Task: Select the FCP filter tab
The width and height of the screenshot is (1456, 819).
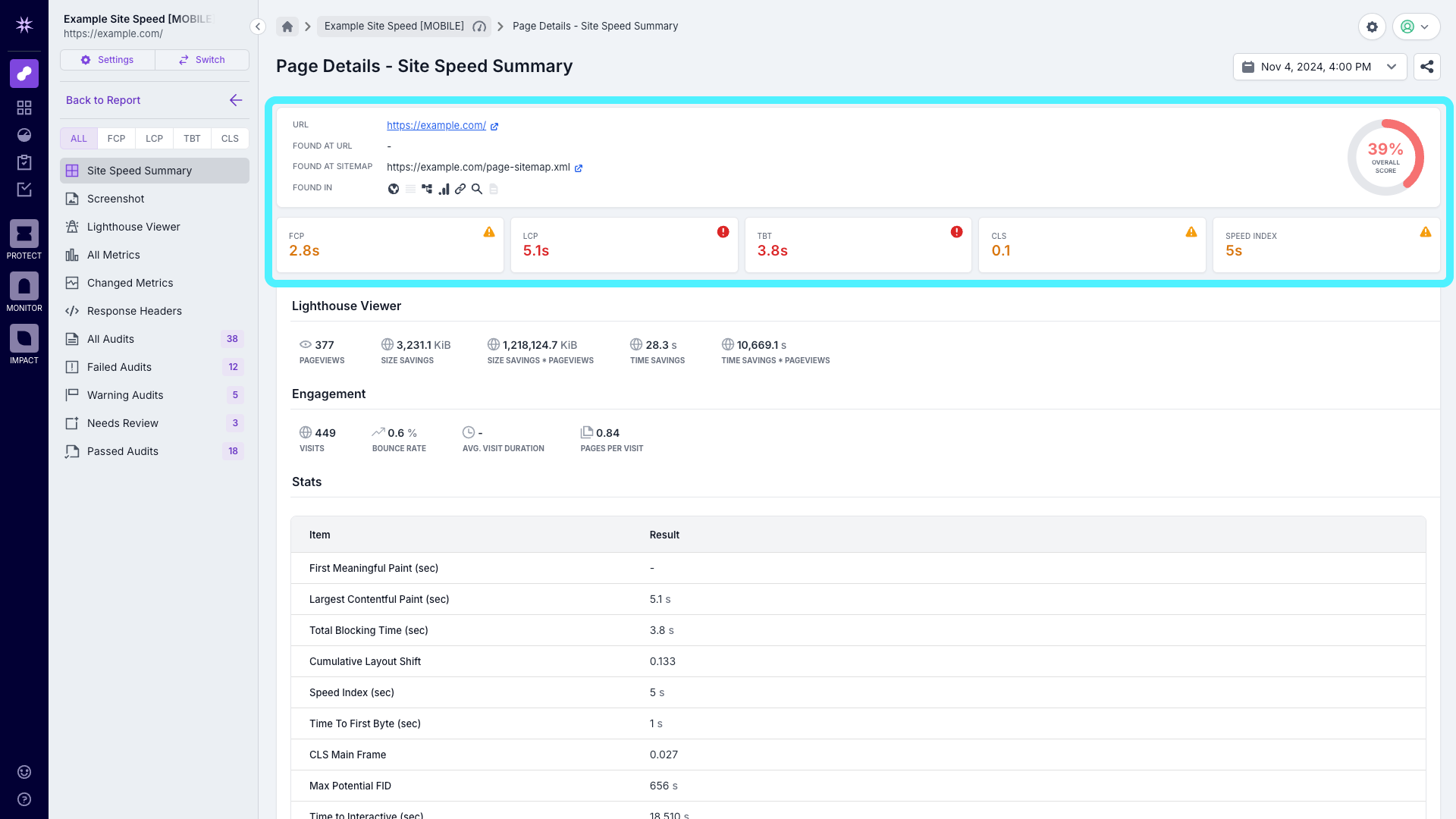Action: [116, 139]
